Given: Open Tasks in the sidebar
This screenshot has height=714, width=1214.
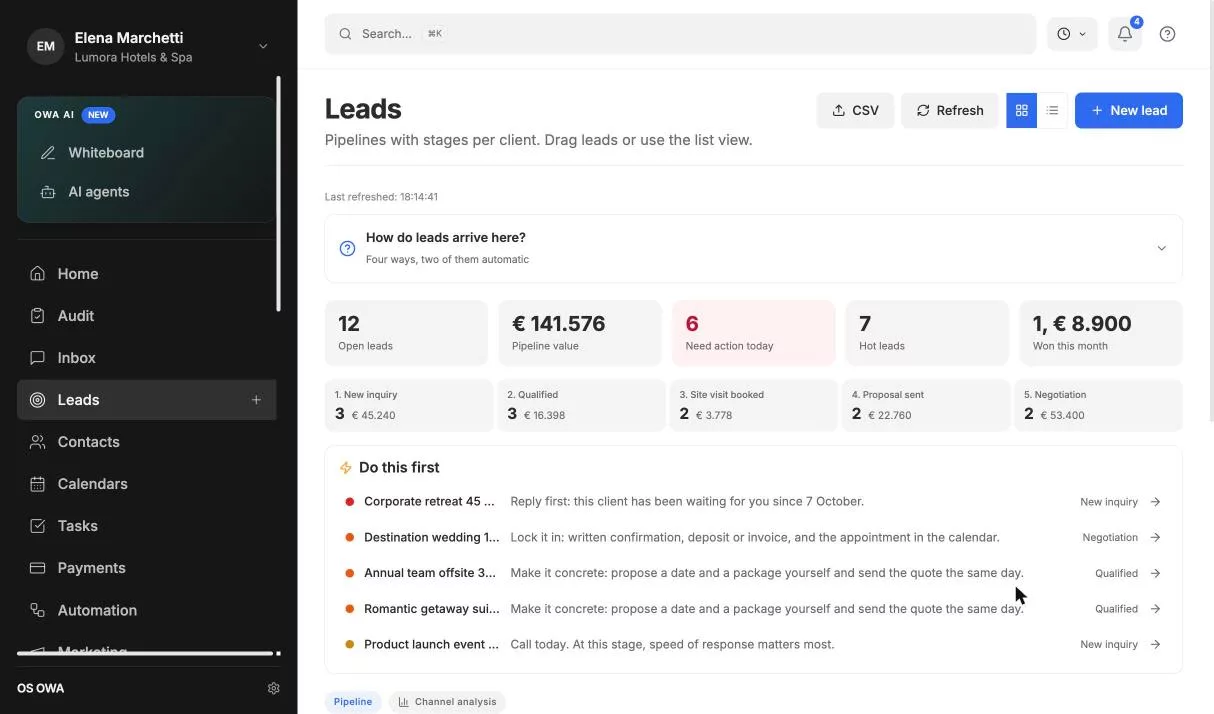Looking at the screenshot, I should [x=146, y=526].
